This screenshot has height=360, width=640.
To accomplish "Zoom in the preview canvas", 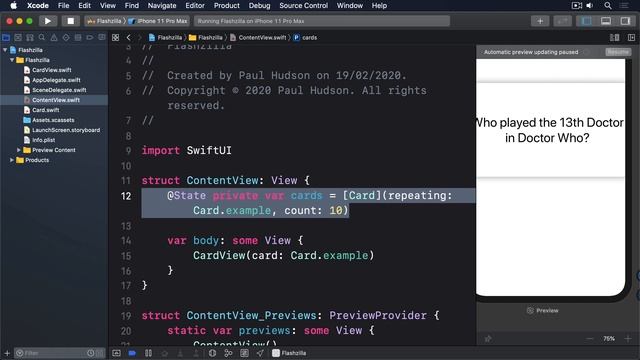I will coord(628,339).
